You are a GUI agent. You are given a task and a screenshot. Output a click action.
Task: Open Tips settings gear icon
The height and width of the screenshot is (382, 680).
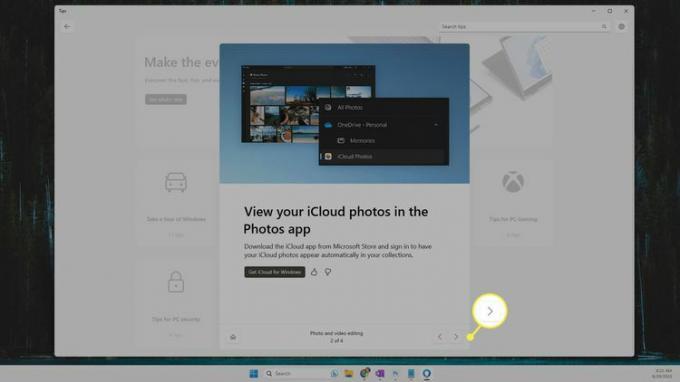[621, 26]
